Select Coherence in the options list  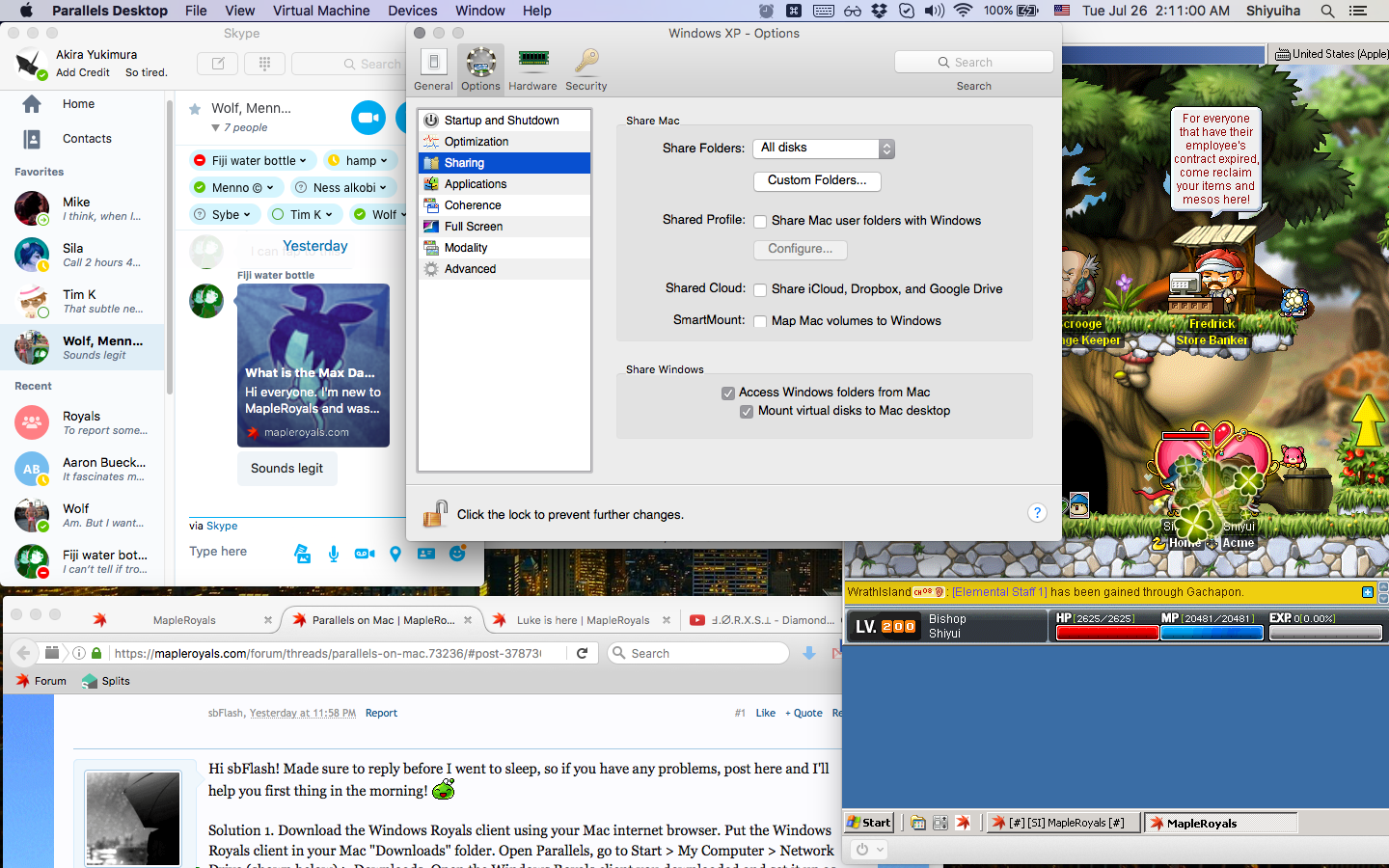[504, 205]
